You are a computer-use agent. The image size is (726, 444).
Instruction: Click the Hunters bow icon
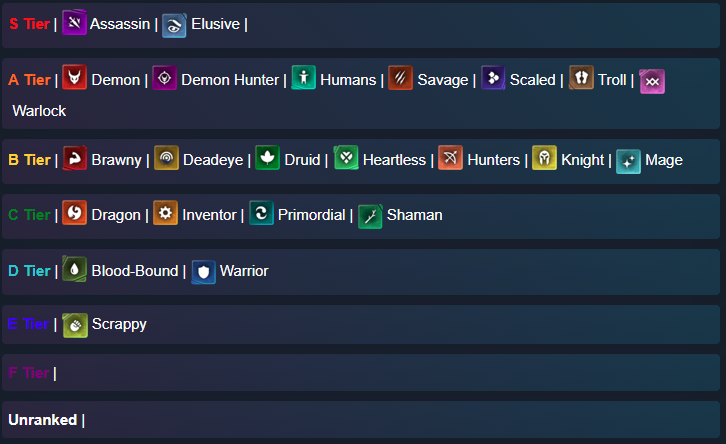coord(451,159)
